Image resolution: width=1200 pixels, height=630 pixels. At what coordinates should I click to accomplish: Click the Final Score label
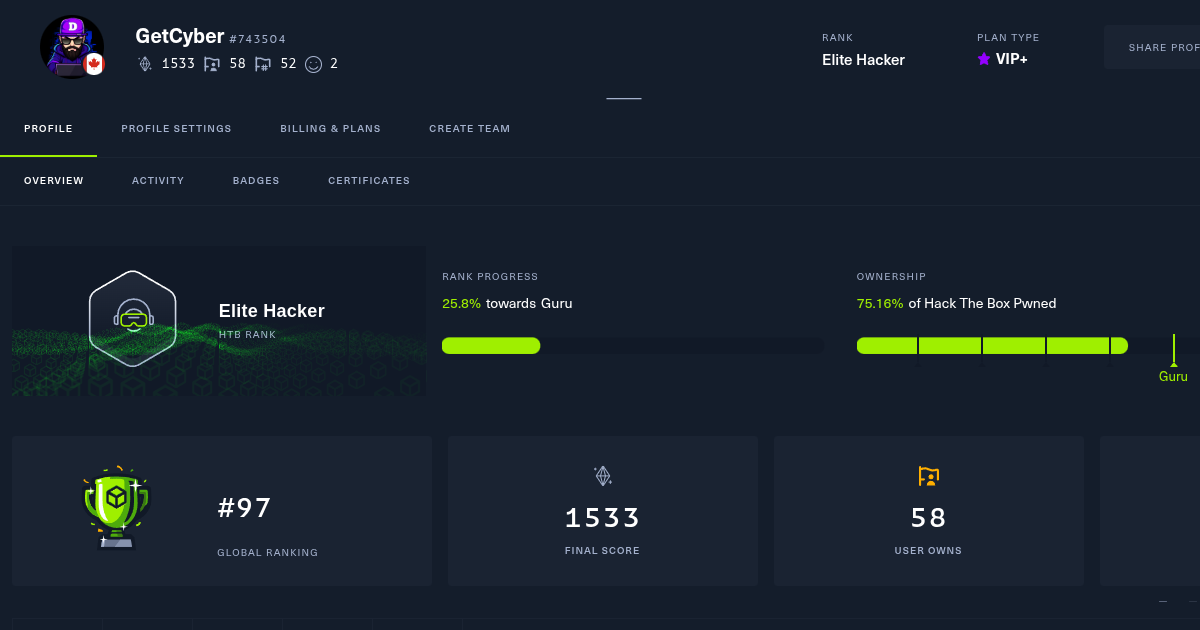tap(602, 551)
